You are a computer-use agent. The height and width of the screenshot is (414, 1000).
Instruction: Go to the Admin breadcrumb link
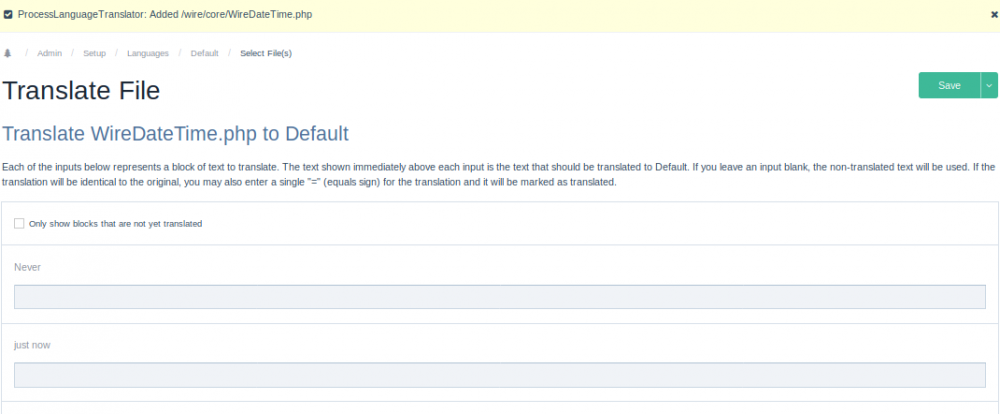coord(50,53)
